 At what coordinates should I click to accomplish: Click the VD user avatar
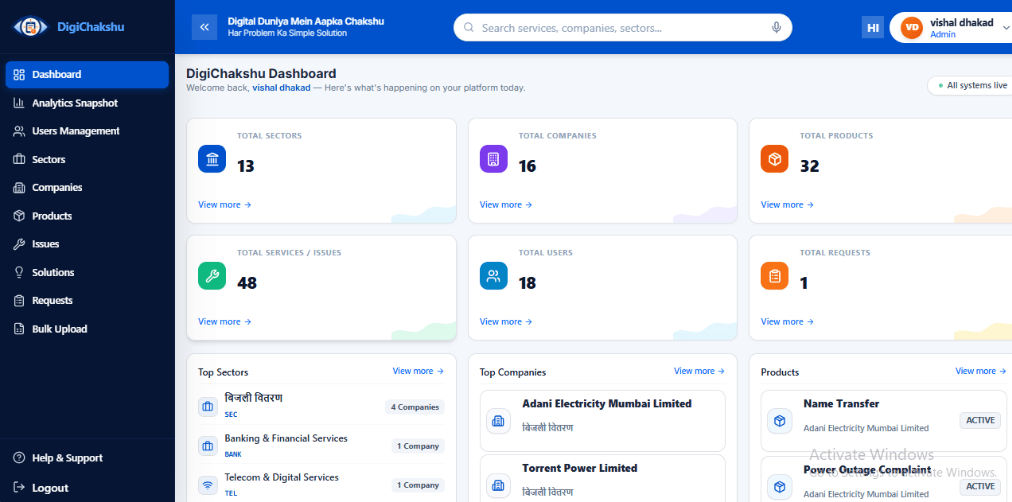[911, 28]
